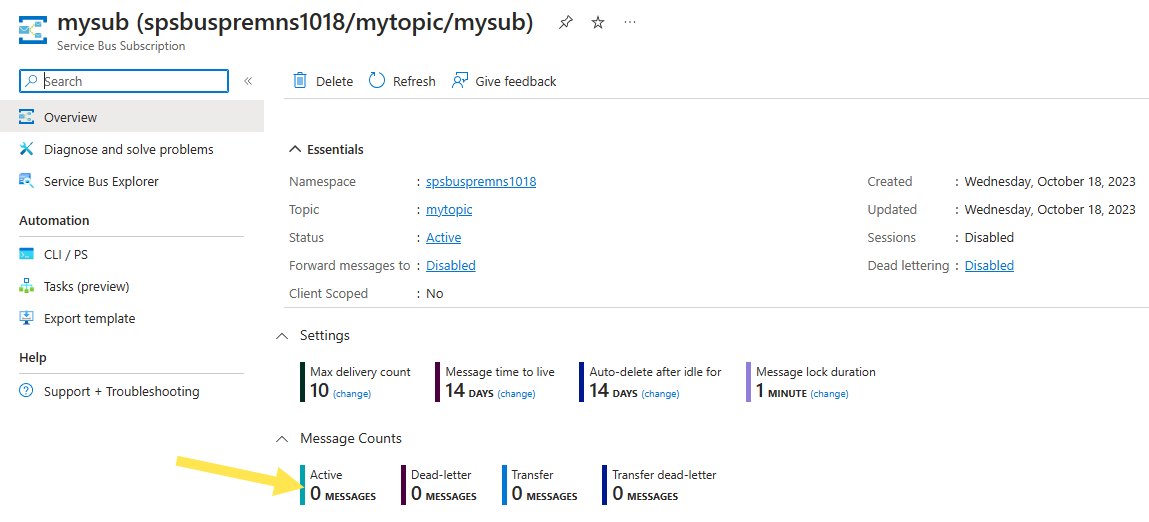Click the Active status link

pos(443,238)
